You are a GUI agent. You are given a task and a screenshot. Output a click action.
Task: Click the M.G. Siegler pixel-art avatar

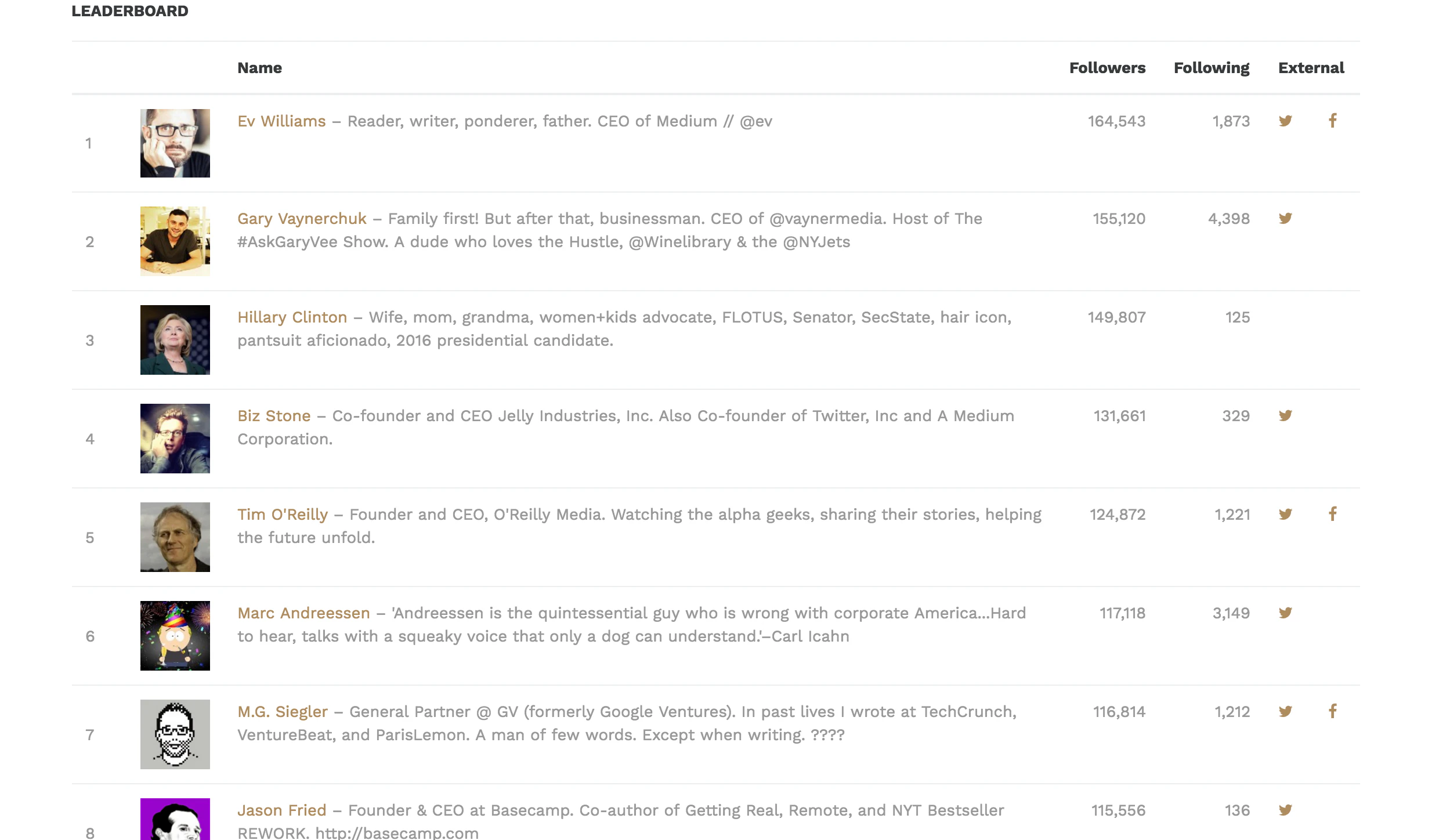[x=175, y=734]
